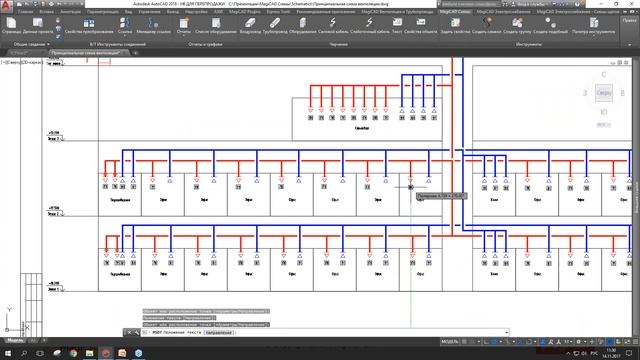The image size is (640, 360).
Task: Open the Главная ribbon tab
Action: tap(26, 12)
